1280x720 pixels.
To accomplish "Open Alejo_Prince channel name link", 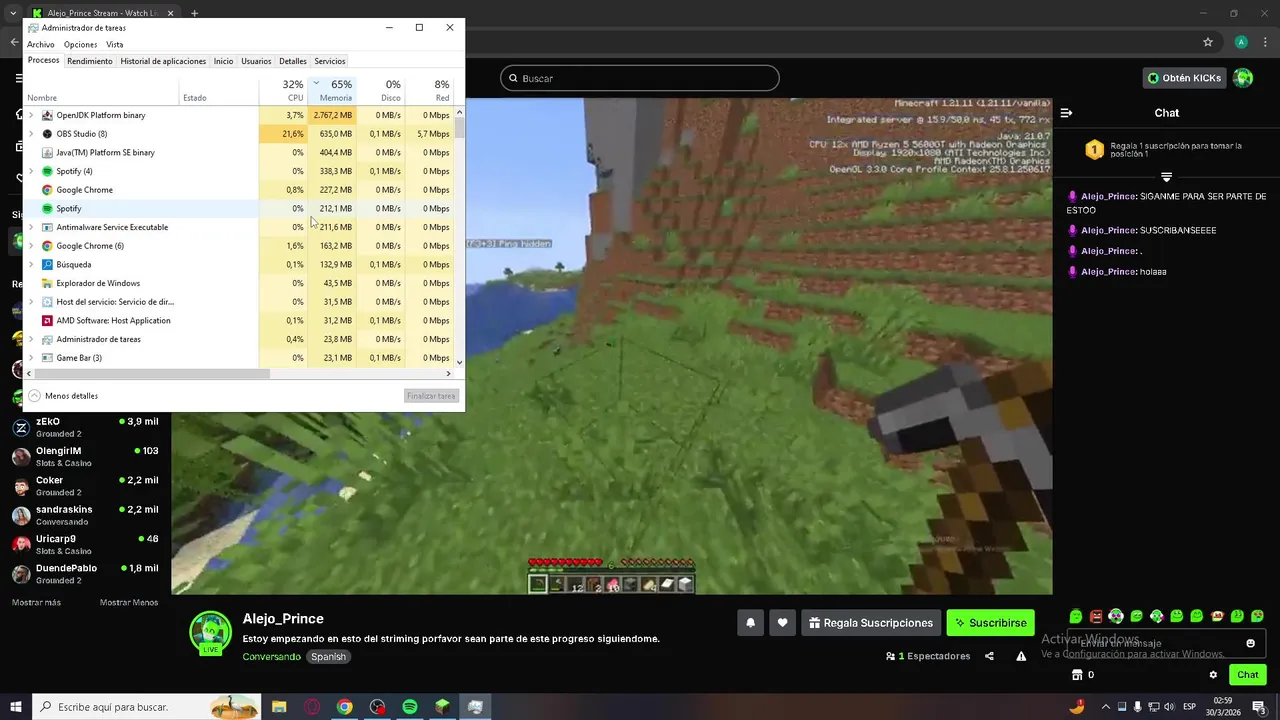I will (283, 619).
